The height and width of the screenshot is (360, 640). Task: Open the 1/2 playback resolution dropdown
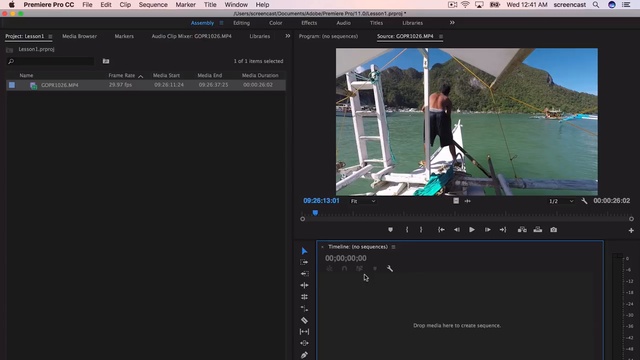[x=561, y=201]
